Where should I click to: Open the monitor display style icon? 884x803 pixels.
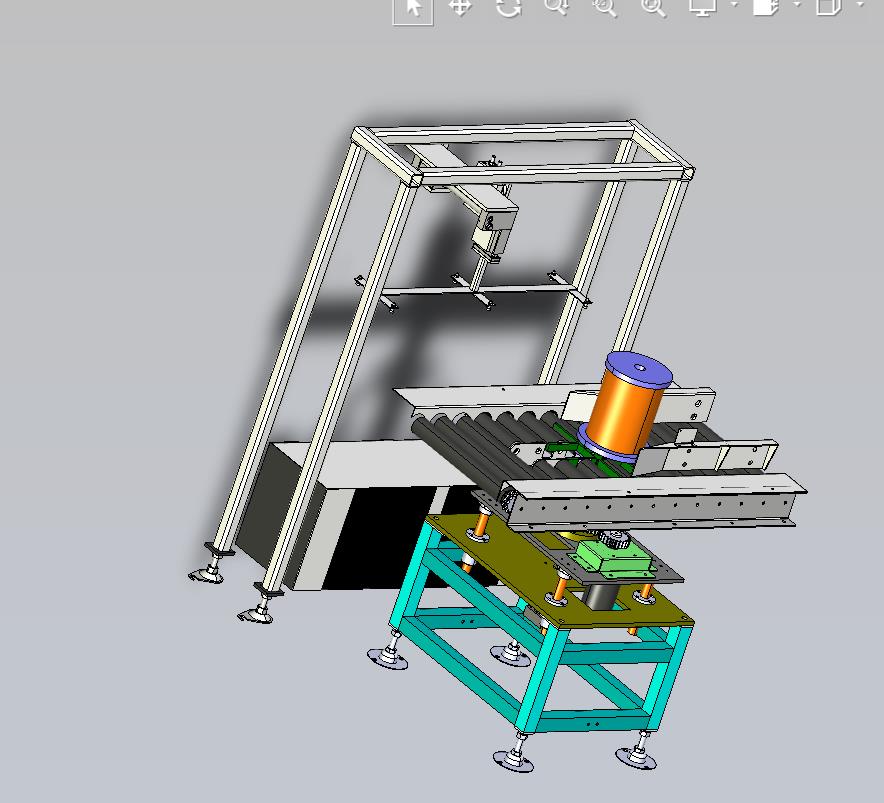703,7
